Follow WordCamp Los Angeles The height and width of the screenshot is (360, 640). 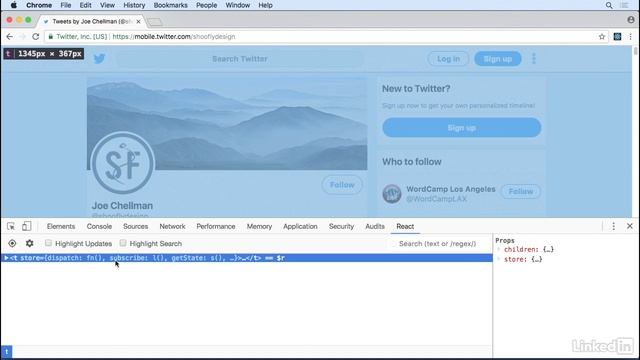[x=521, y=191]
